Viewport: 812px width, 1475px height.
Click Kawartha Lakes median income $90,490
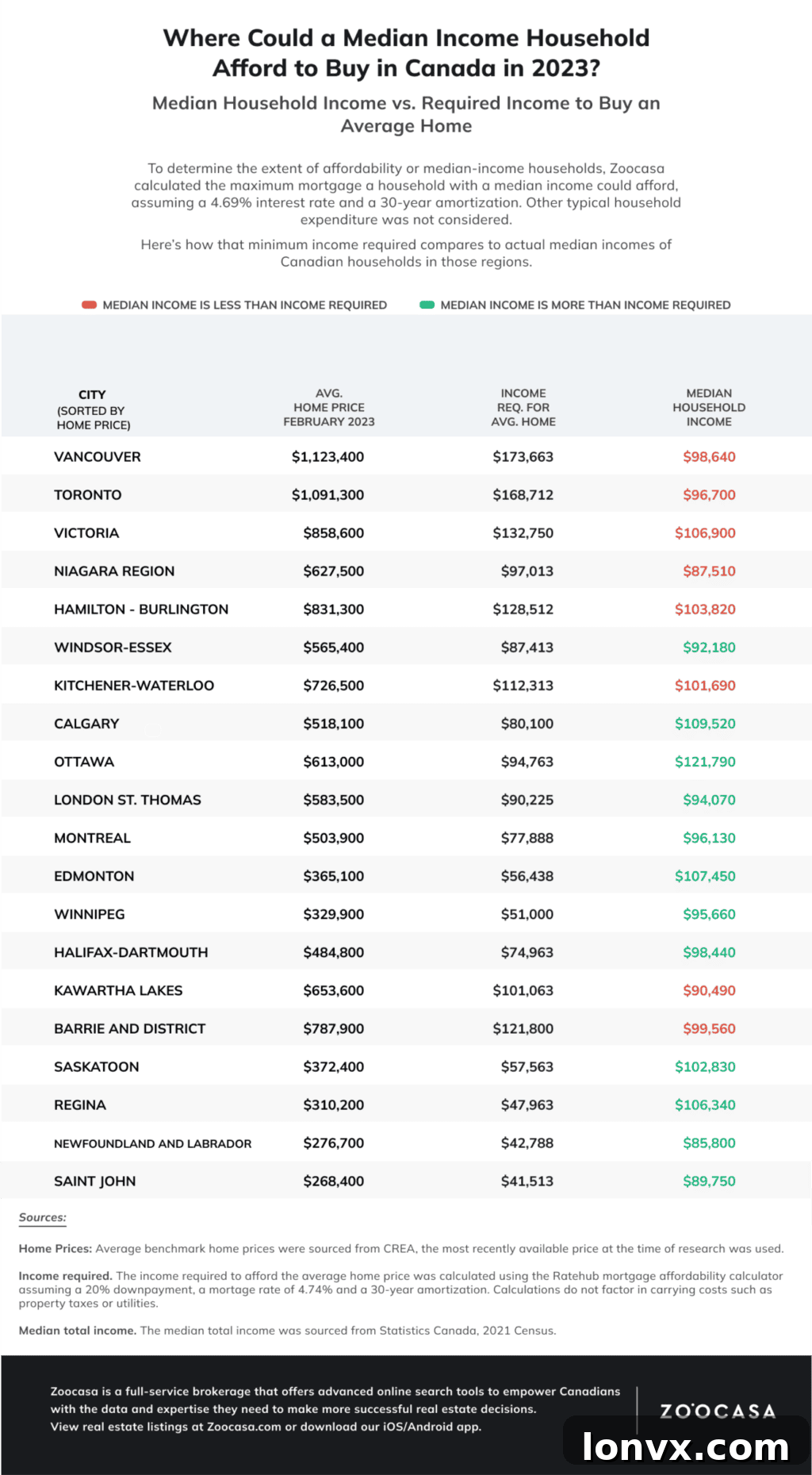(x=709, y=990)
